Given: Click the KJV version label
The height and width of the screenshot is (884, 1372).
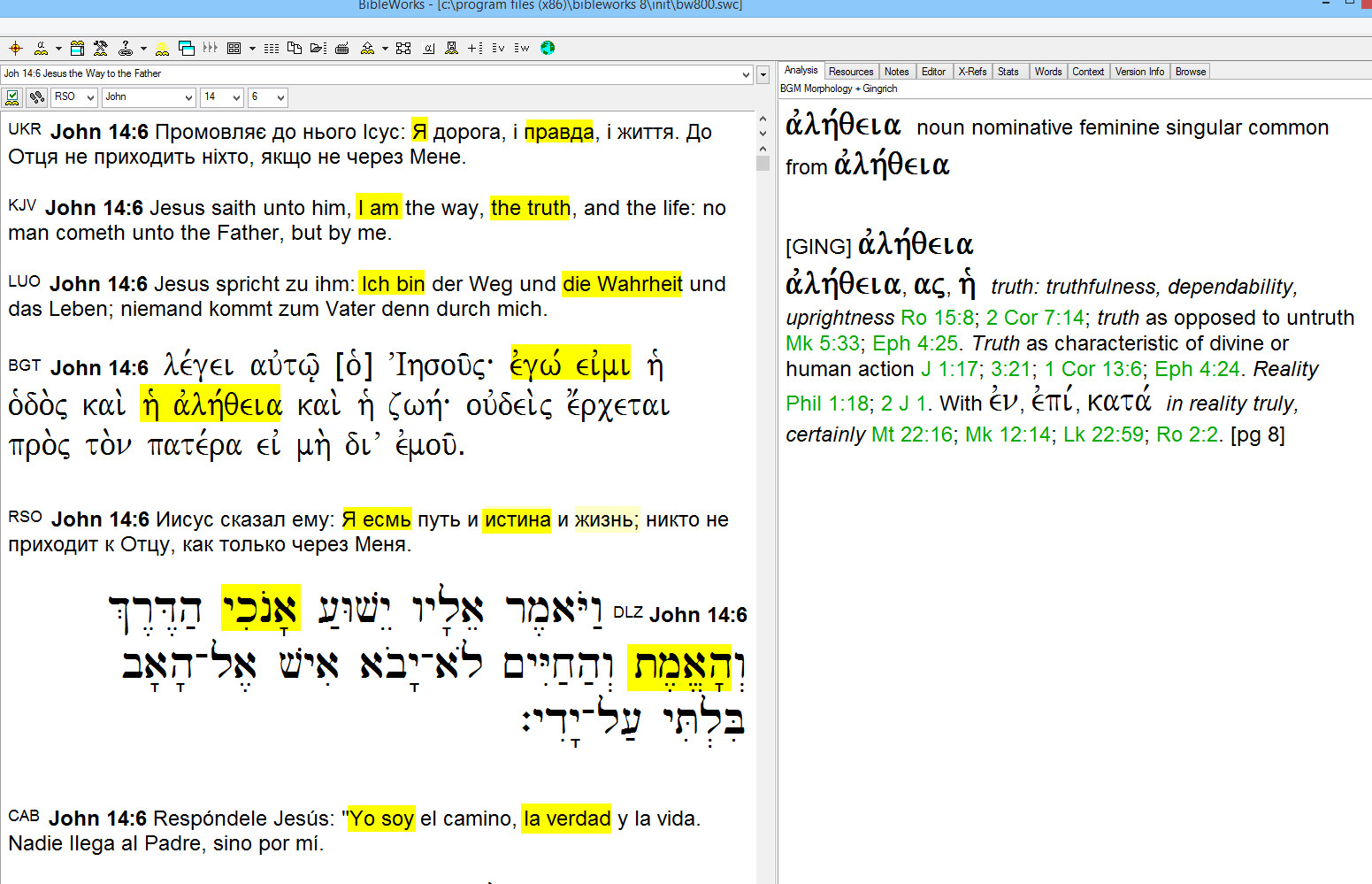Looking at the screenshot, I should pos(22,205).
